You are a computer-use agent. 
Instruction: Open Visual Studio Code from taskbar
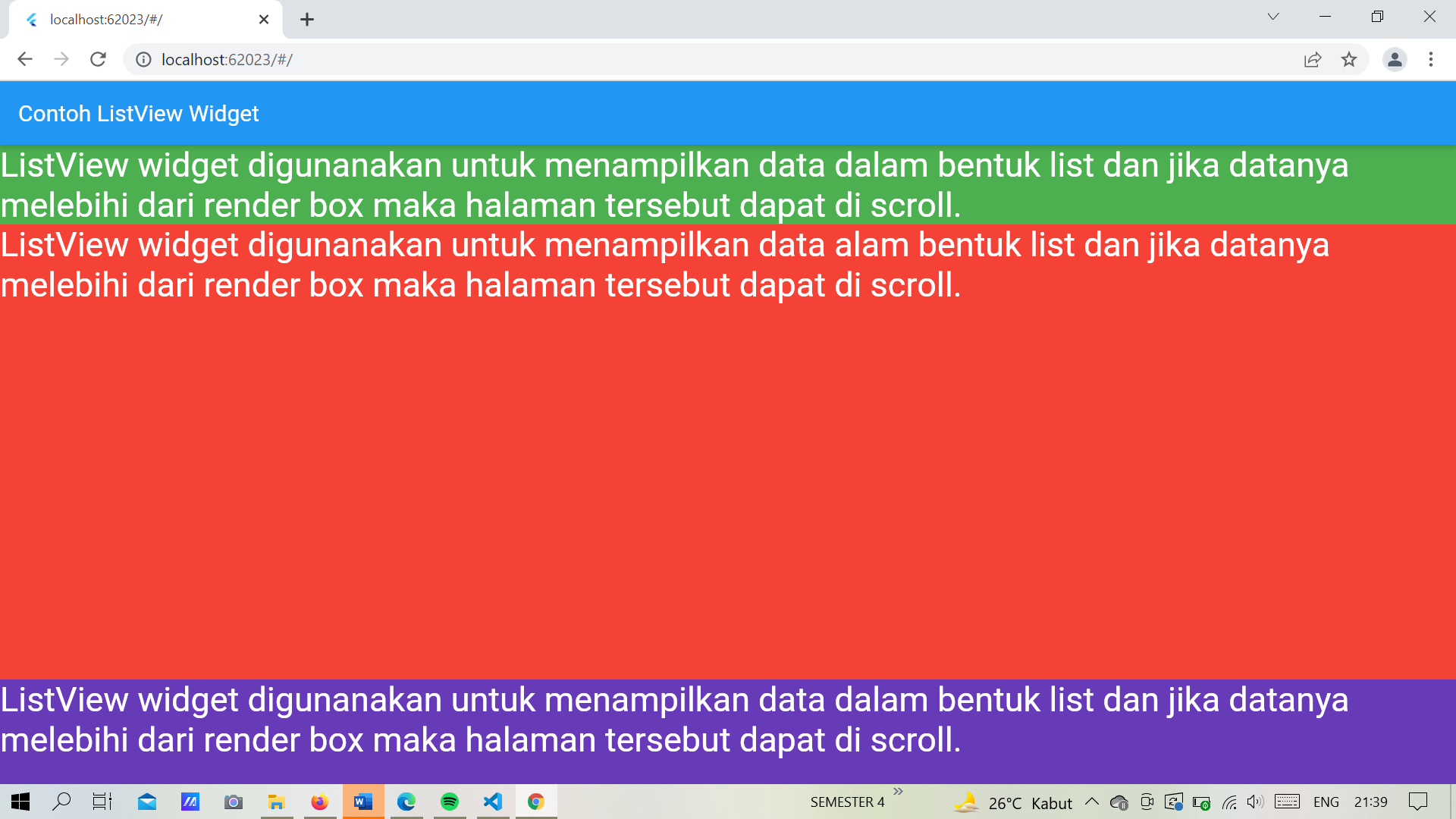493,802
